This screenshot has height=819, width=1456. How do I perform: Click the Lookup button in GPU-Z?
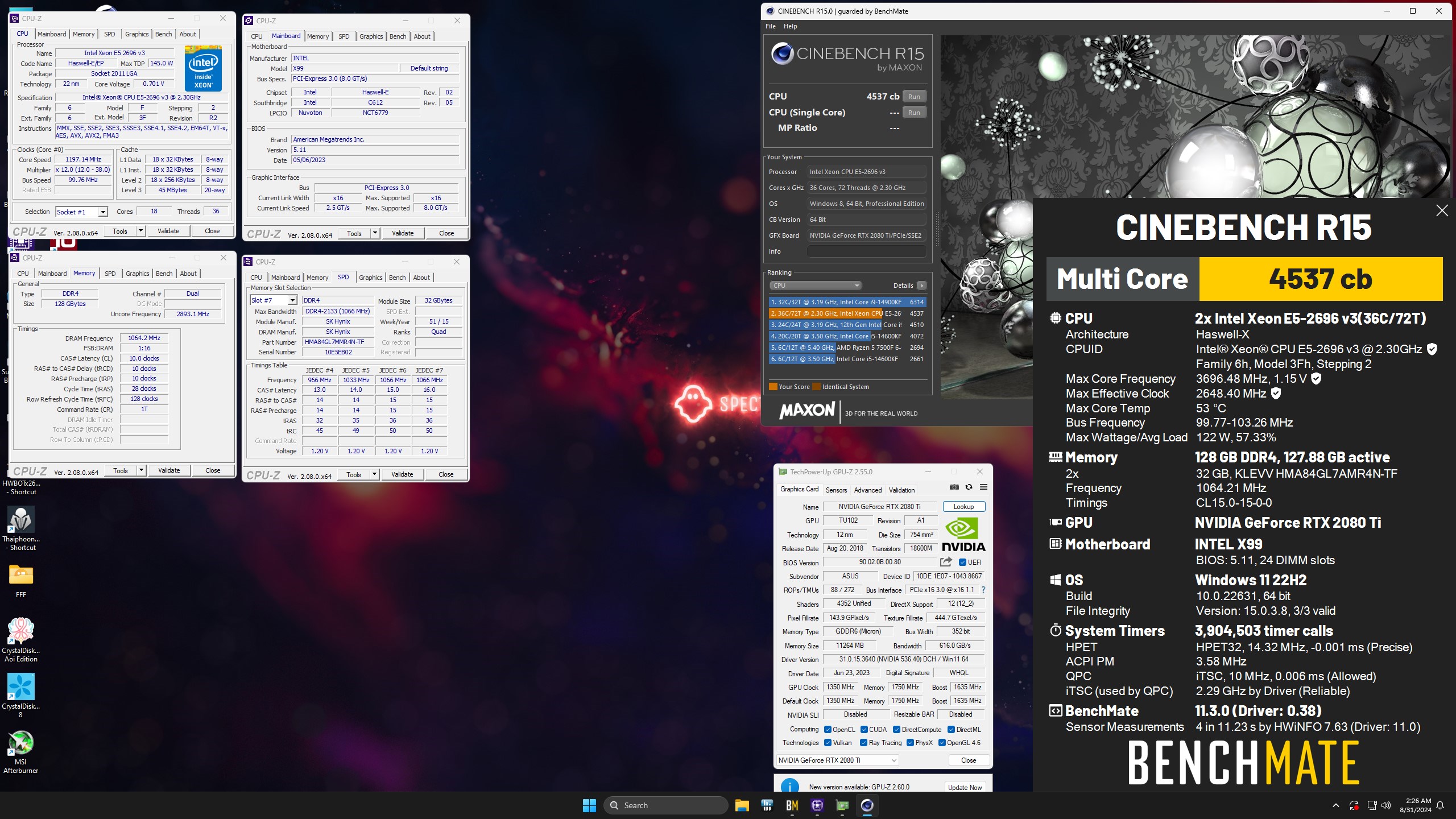(964, 507)
